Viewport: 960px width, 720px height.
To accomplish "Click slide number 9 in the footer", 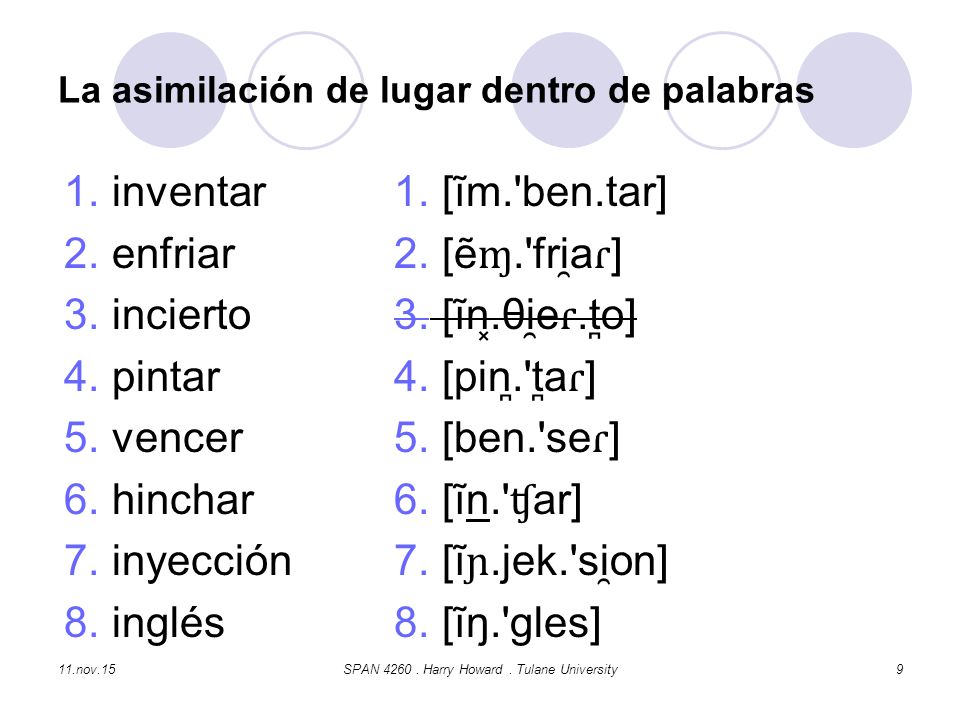I will (899, 669).
